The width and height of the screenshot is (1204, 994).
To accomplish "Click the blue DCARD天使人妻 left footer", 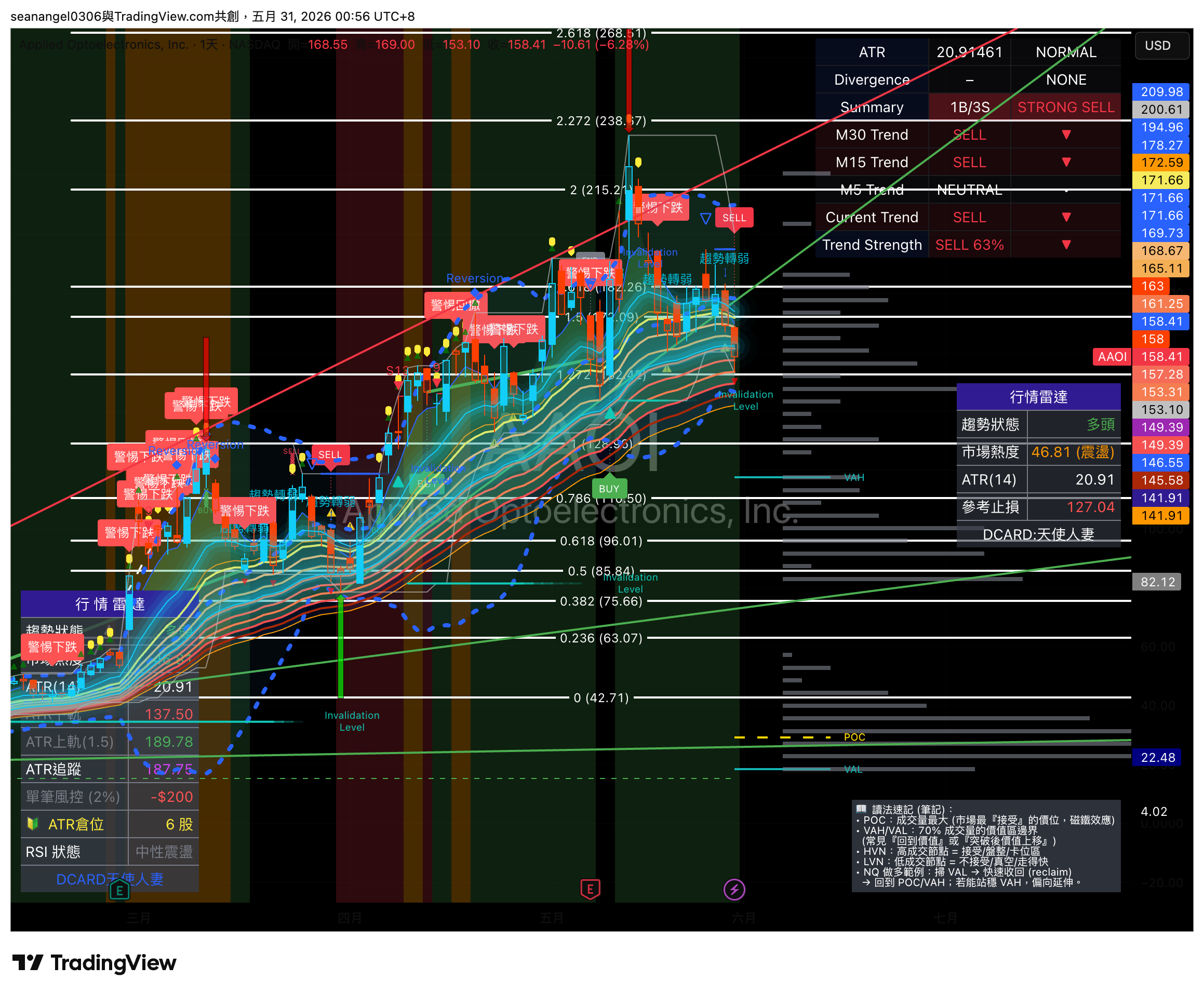I will pyautogui.click(x=110, y=879).
